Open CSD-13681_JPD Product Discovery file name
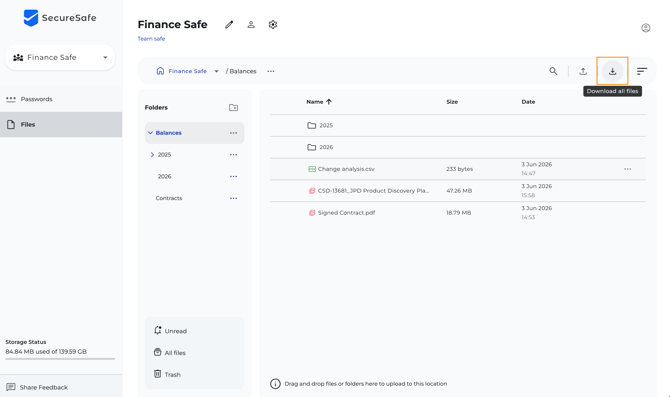 (x=373, y=191)
